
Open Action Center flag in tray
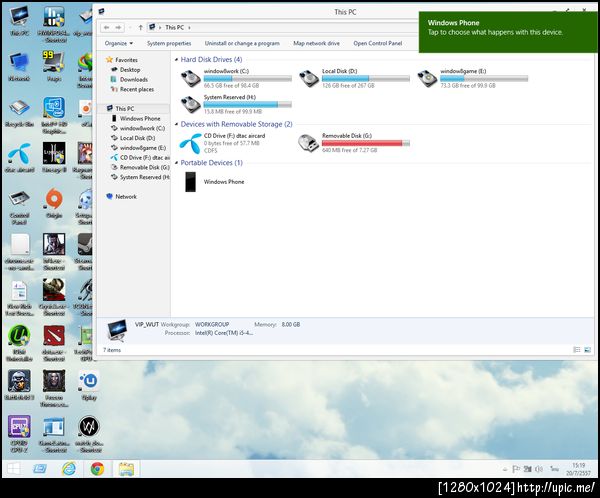(515, 469)
